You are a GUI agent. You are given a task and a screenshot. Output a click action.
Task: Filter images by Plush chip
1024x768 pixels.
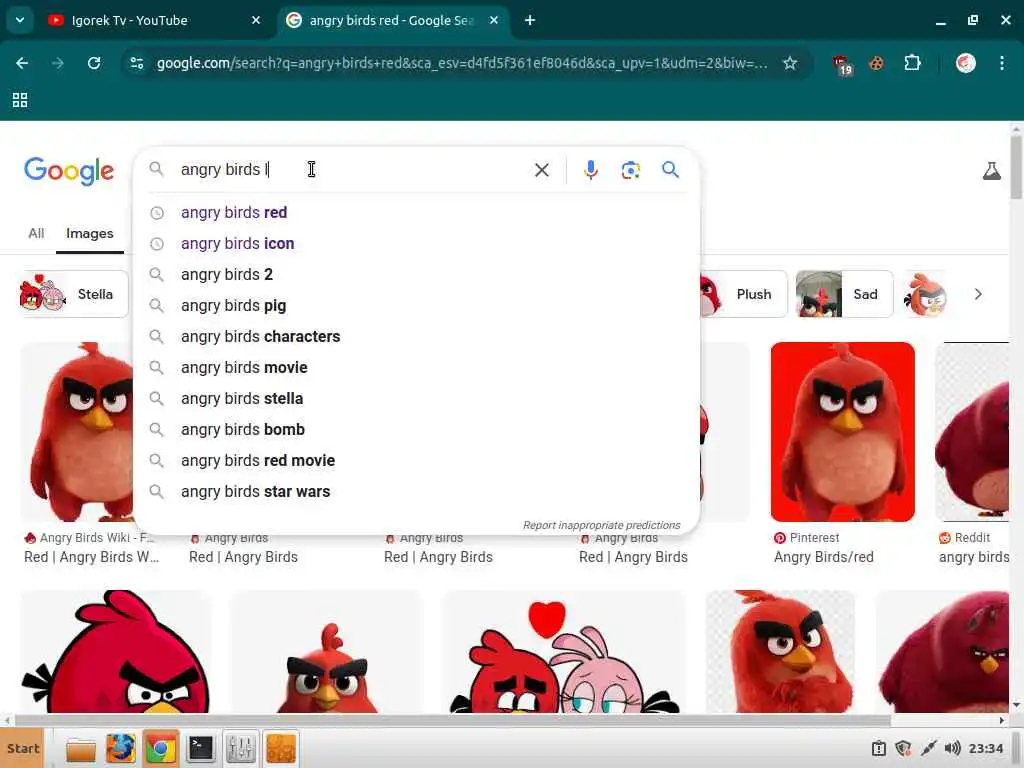pyautogui.click(x=743, y=294)
